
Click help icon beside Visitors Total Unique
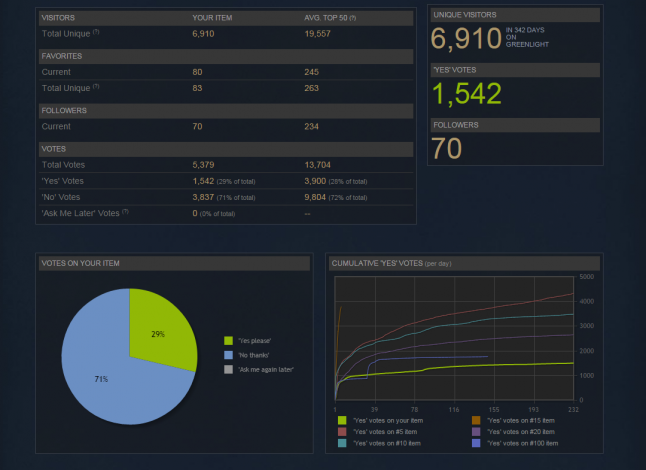pyautogui.click(x=96, y=33)
